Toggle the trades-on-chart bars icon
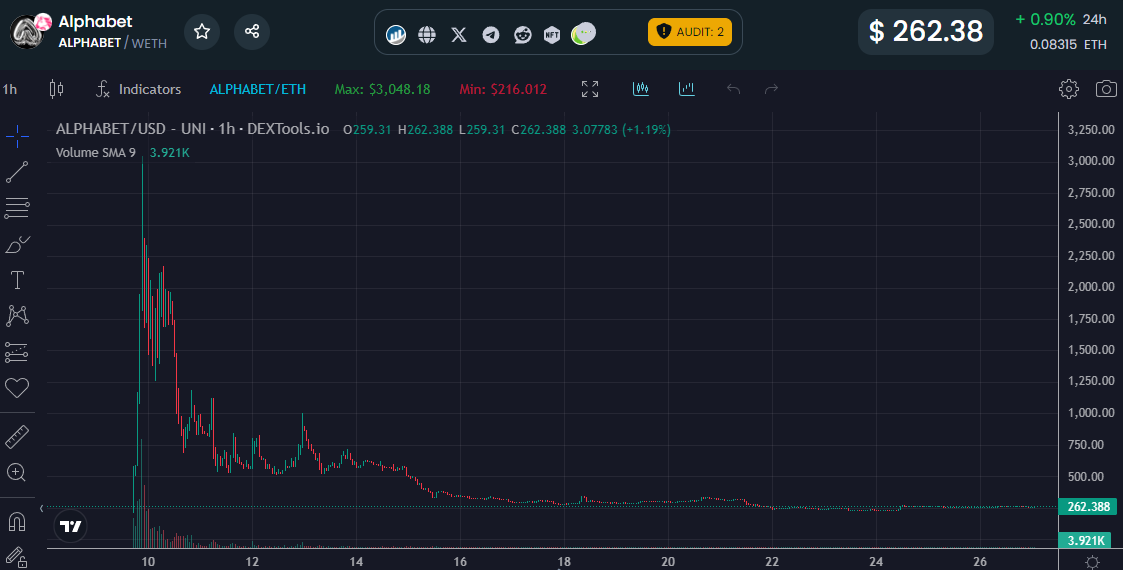The height and width of the screenshot is (570, 1123). pyautogui.click(x=641, y=89)
